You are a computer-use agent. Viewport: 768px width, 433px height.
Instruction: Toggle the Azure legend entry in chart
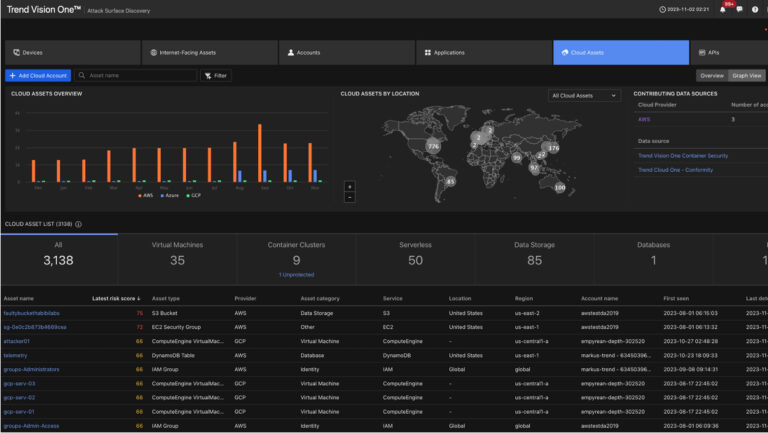169,195
